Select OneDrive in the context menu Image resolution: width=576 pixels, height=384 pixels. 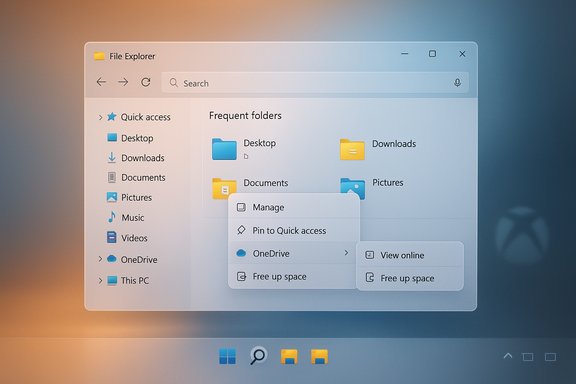click(x=294, y=254)
